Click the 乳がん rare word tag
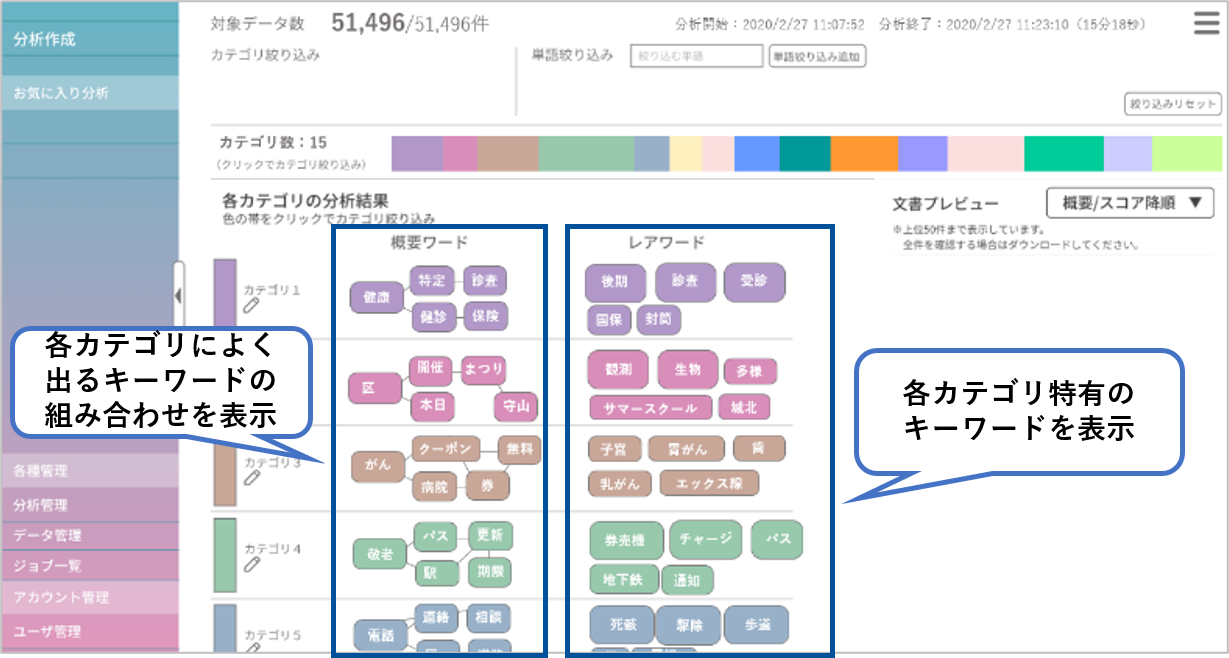1229x658 pixels. [619, 483]
